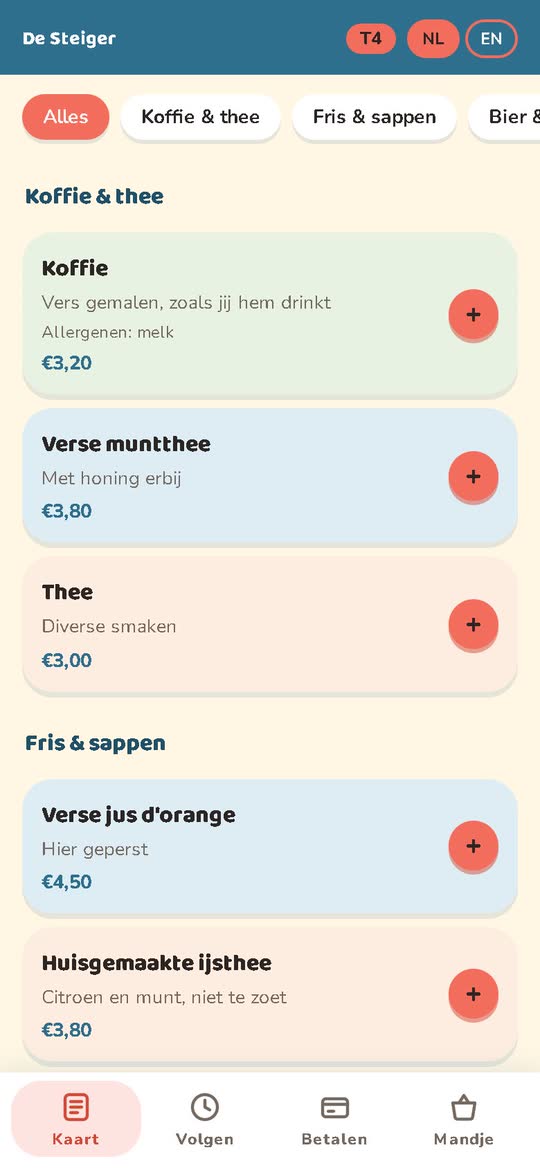Add Koffie to the basket

click(473, 314)
